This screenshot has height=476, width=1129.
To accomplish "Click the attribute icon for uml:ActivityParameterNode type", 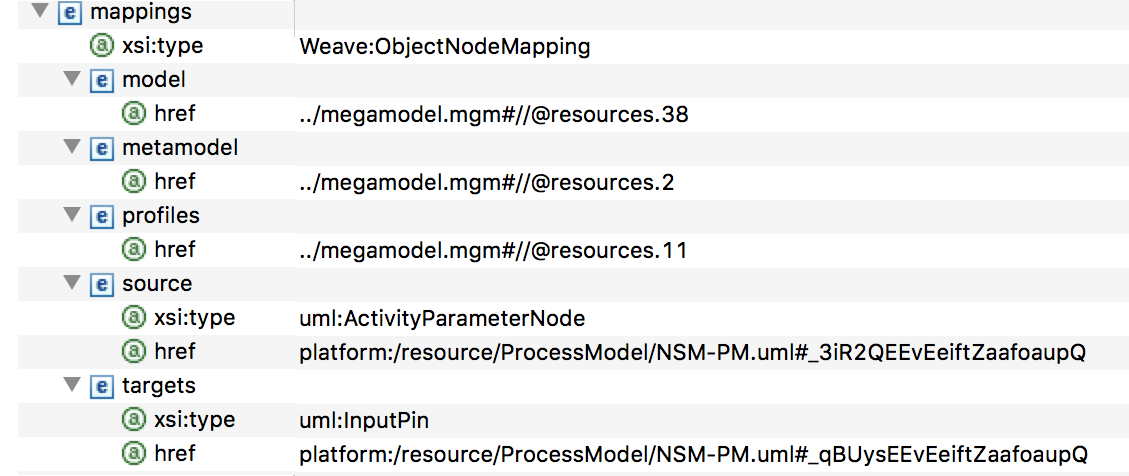I will [131, 318].
